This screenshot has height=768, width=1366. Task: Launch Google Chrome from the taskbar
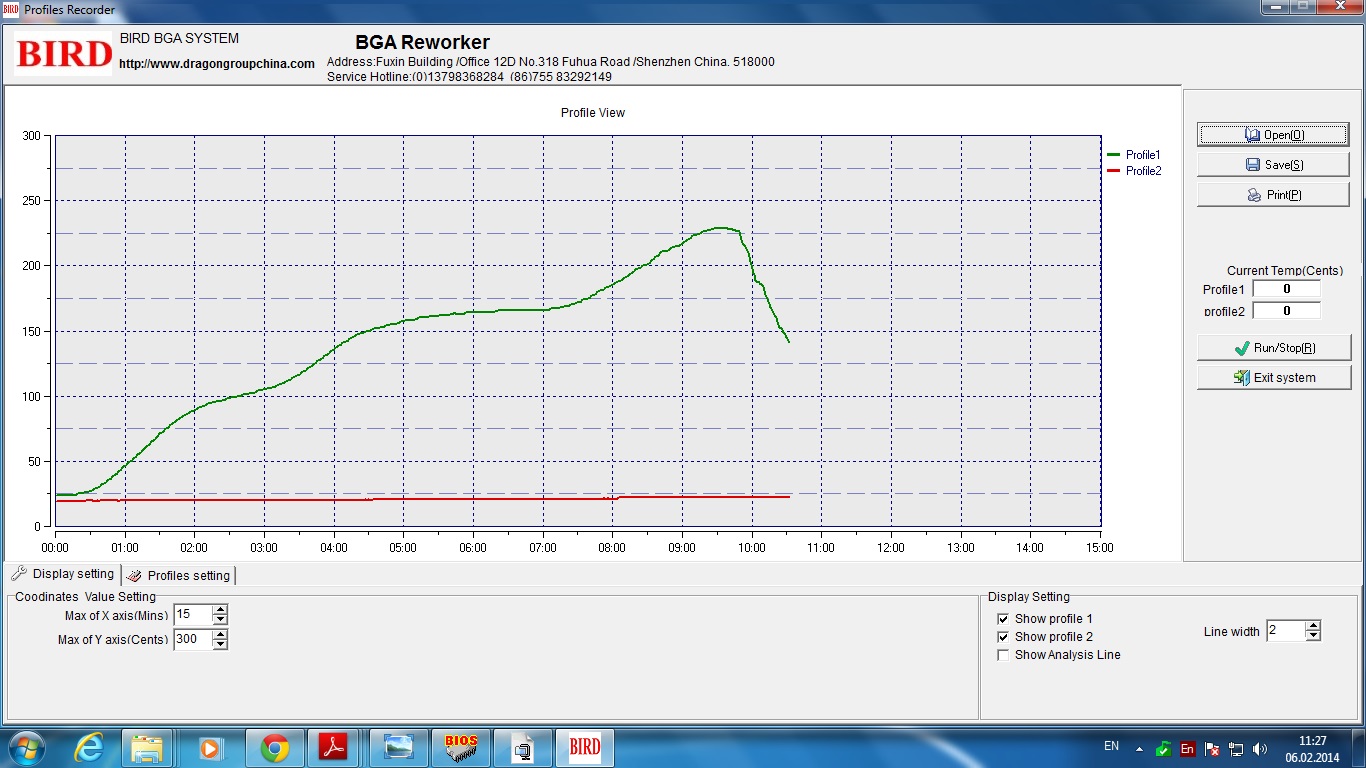click(x=275, y=747)
